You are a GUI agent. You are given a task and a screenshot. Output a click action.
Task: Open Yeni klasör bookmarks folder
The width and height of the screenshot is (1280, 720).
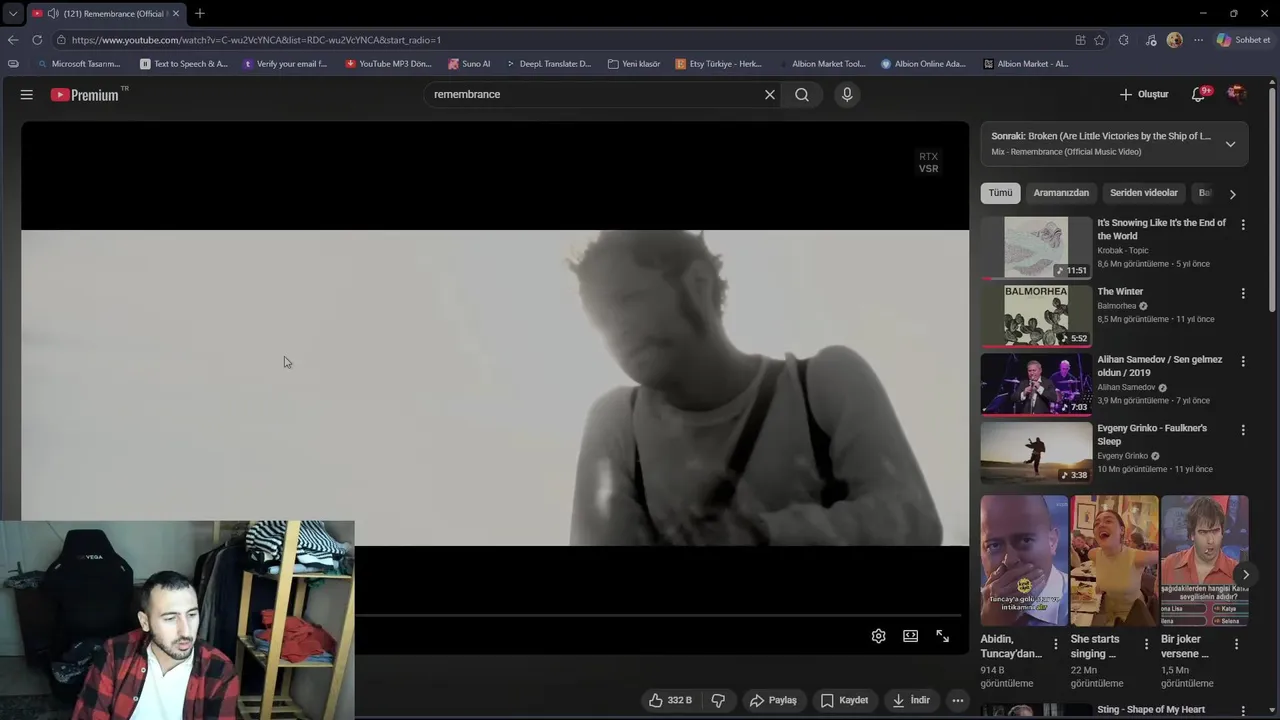point(634,64)
